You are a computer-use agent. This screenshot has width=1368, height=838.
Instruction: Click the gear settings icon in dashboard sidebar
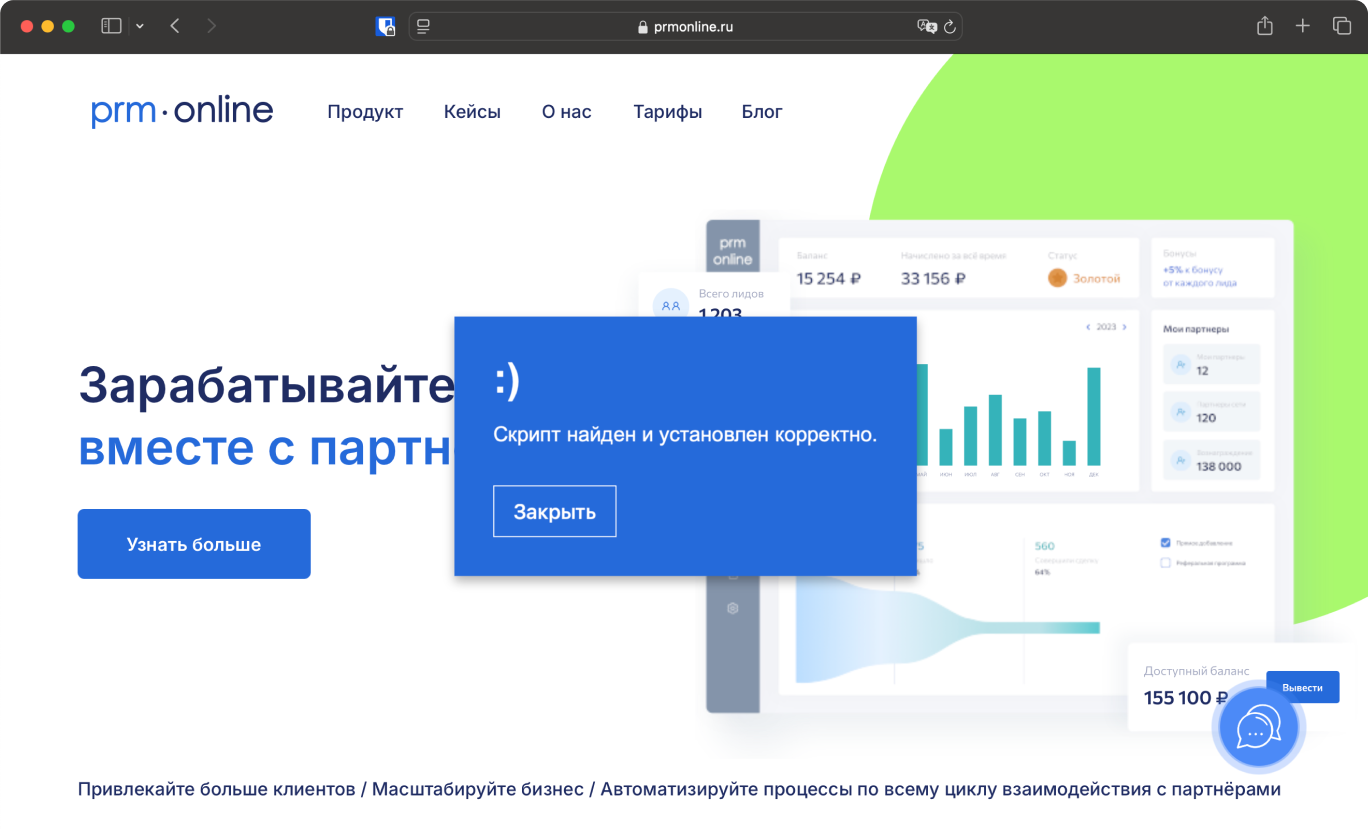[x=733, y=608]
